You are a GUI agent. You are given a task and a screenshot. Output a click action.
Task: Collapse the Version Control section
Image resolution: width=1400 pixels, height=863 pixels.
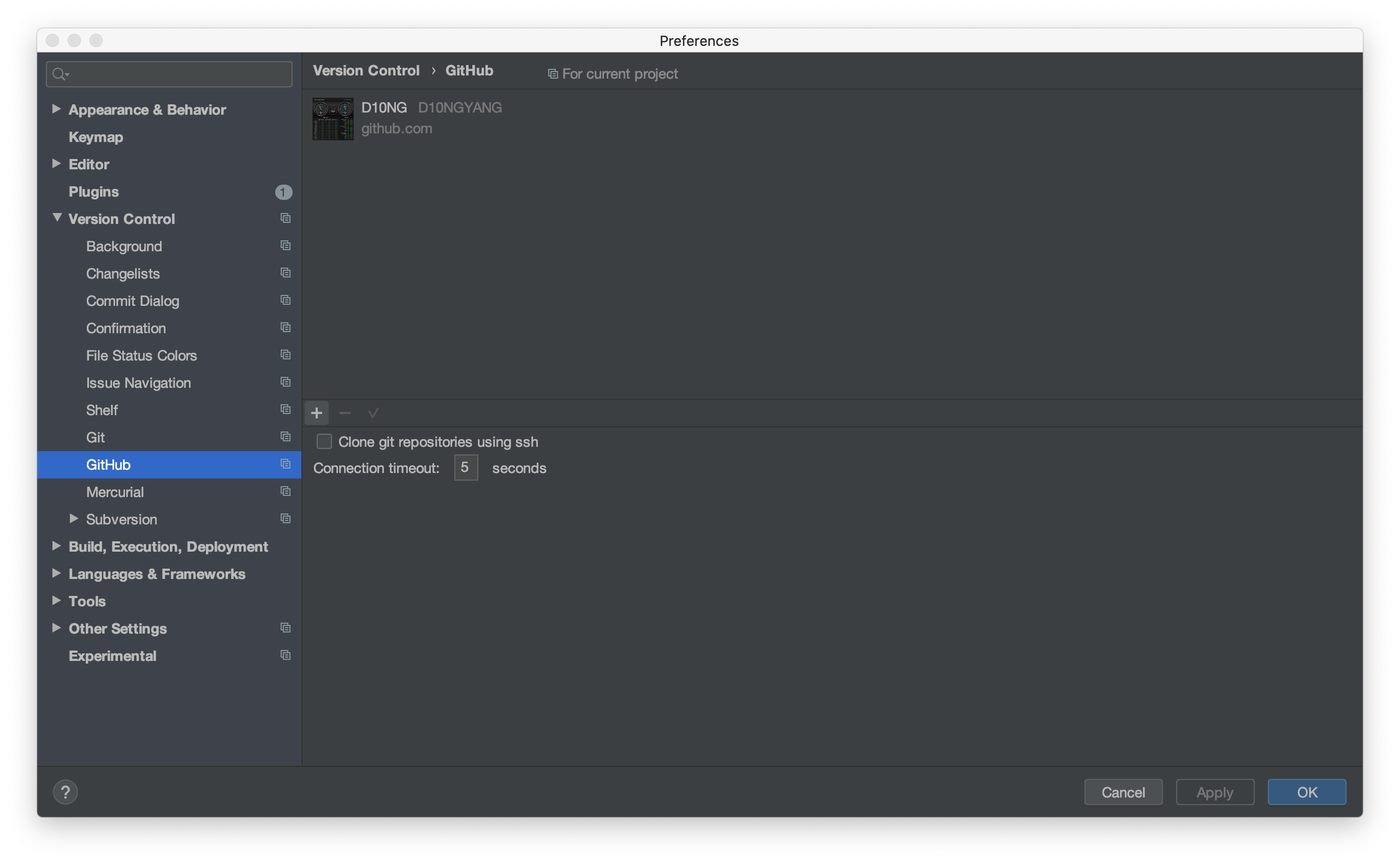(x=57, y=217)
